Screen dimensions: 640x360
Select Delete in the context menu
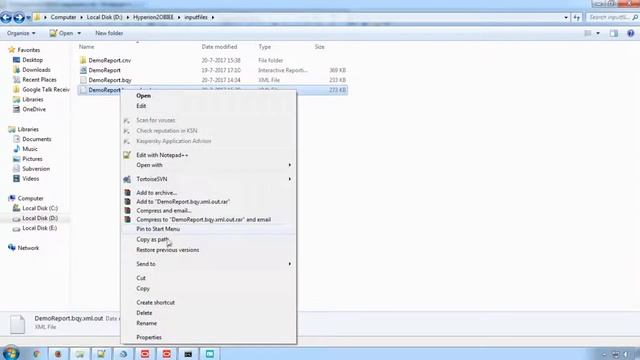[144, 313]
